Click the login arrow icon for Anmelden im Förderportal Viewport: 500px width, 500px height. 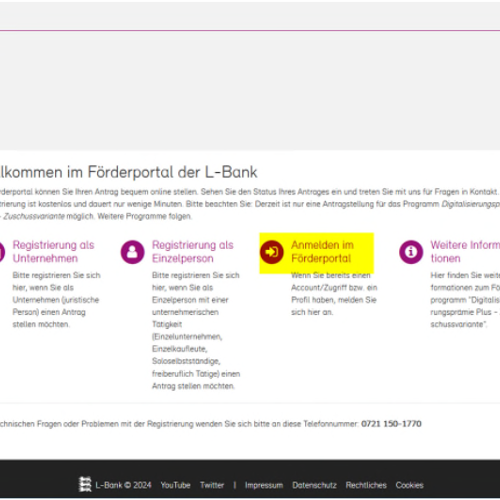272,252
